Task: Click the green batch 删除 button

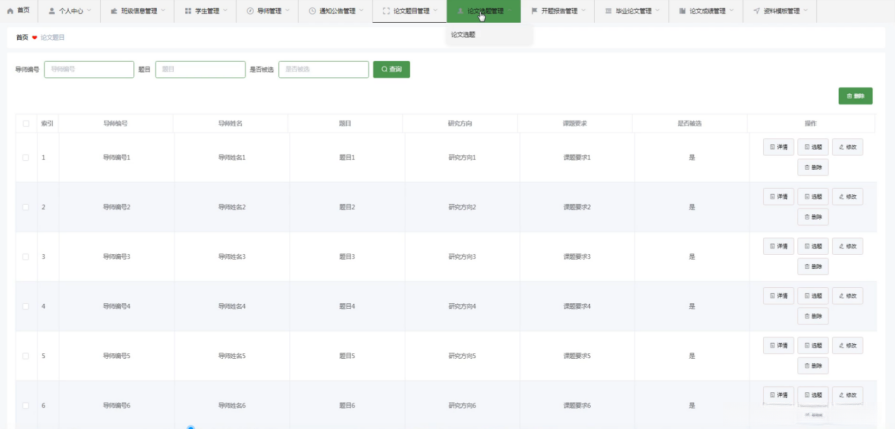Action: tap(856, 96)
